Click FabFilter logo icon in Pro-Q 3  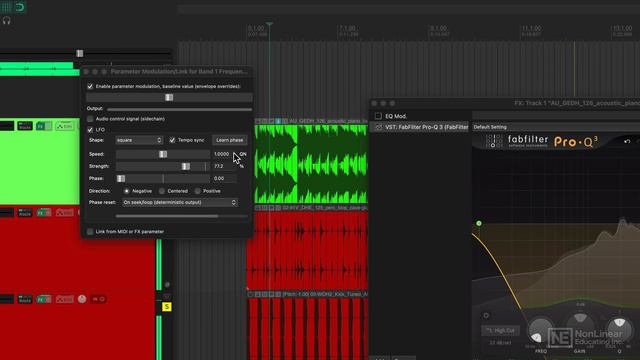point(494,141)
